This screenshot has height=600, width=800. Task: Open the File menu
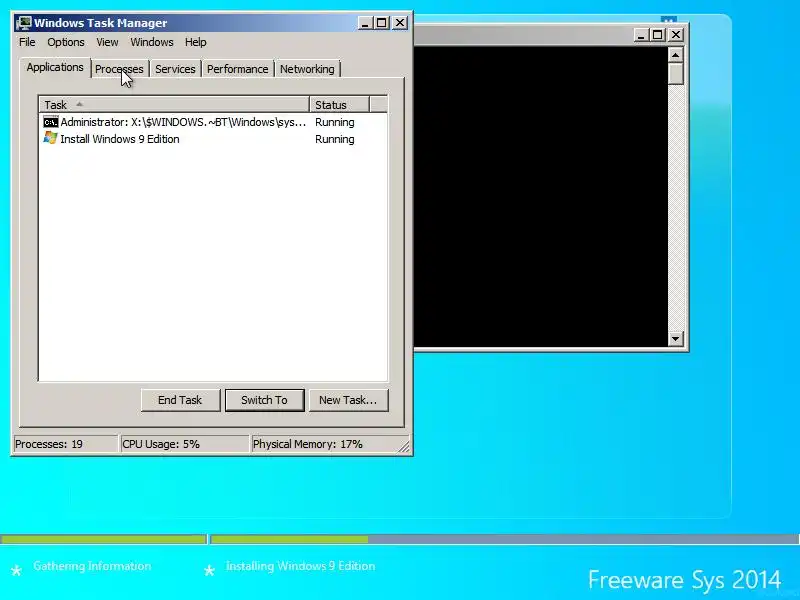tap(27, 42)
